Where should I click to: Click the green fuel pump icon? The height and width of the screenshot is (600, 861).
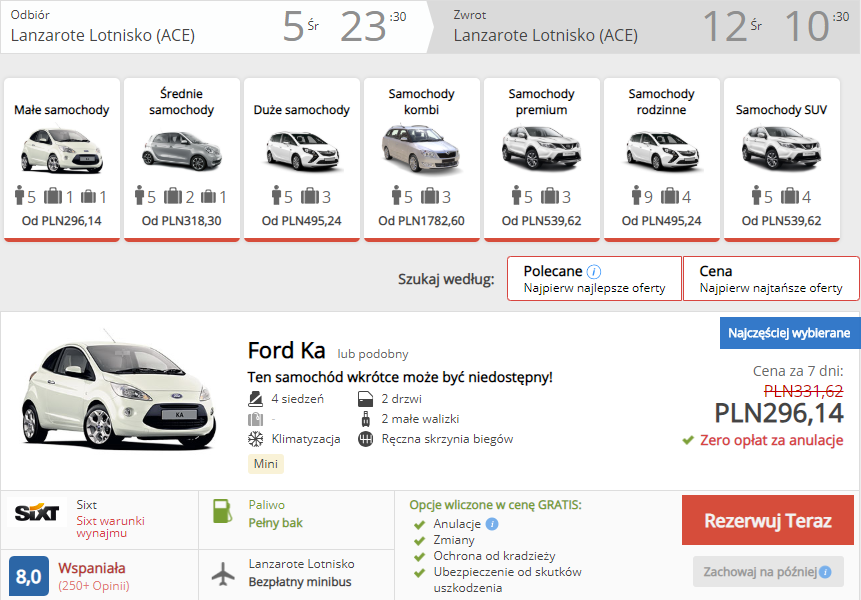(x=223, y=511)
